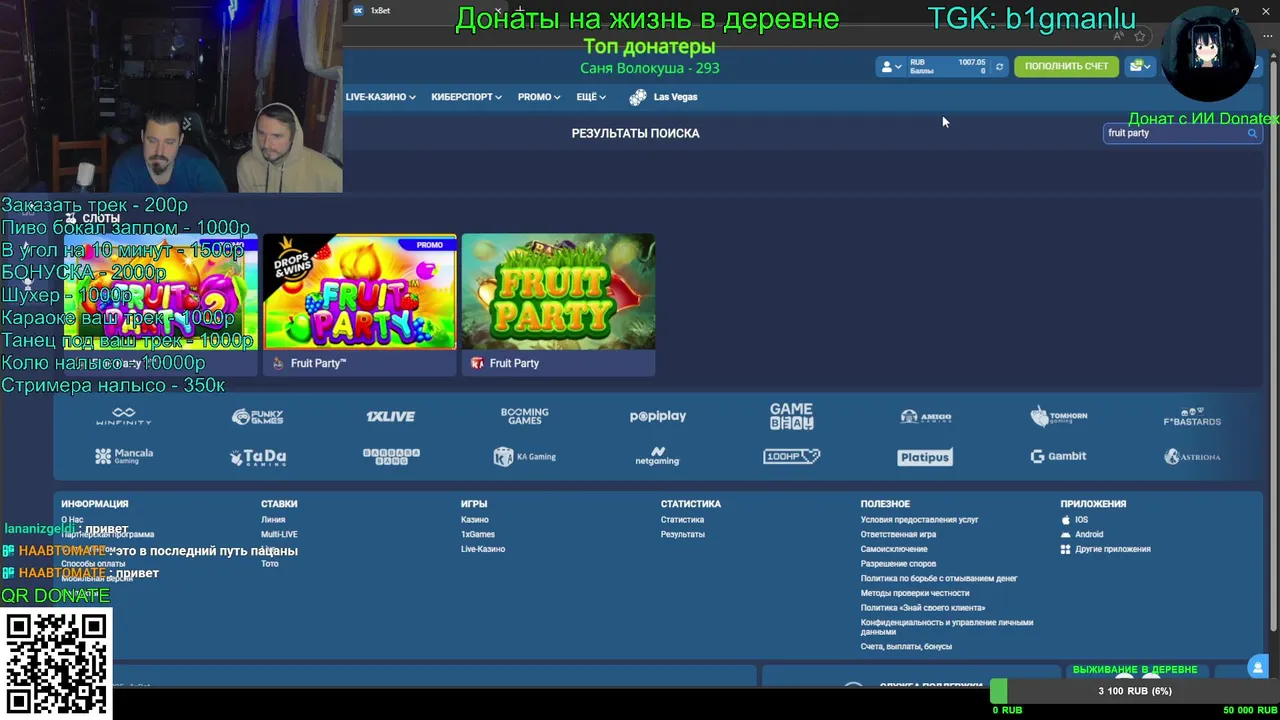Open the Методы проверки честности link
Screen dimensions: 1280x720
915,593
